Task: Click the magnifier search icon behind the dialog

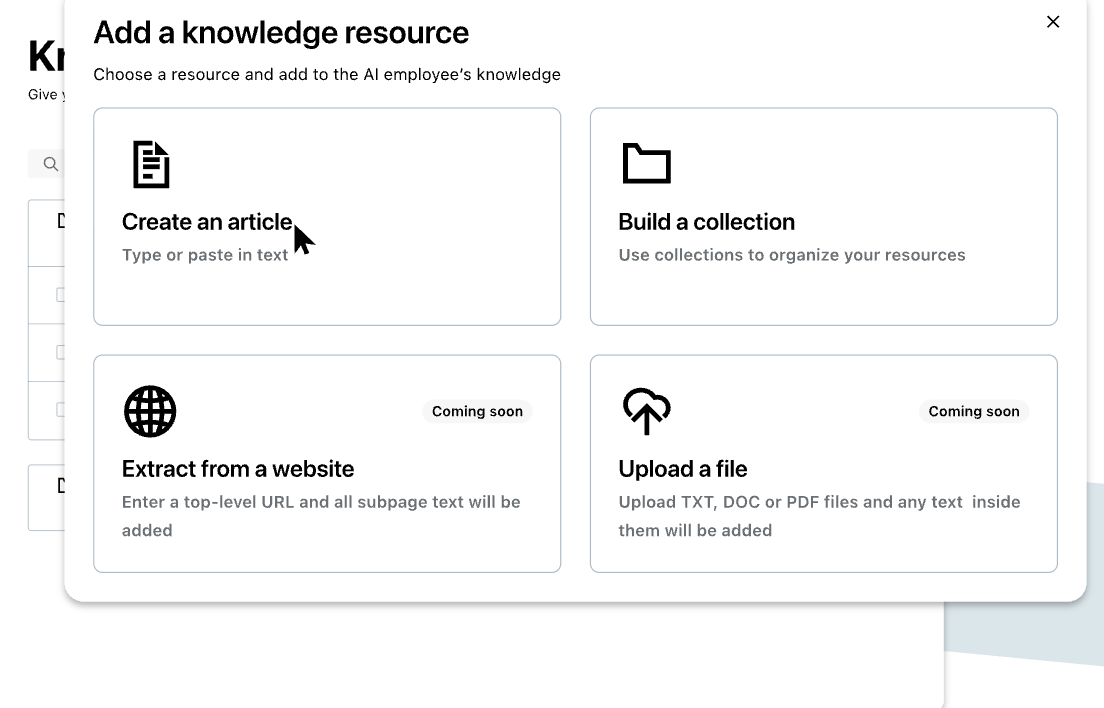Action: (51, 164)
